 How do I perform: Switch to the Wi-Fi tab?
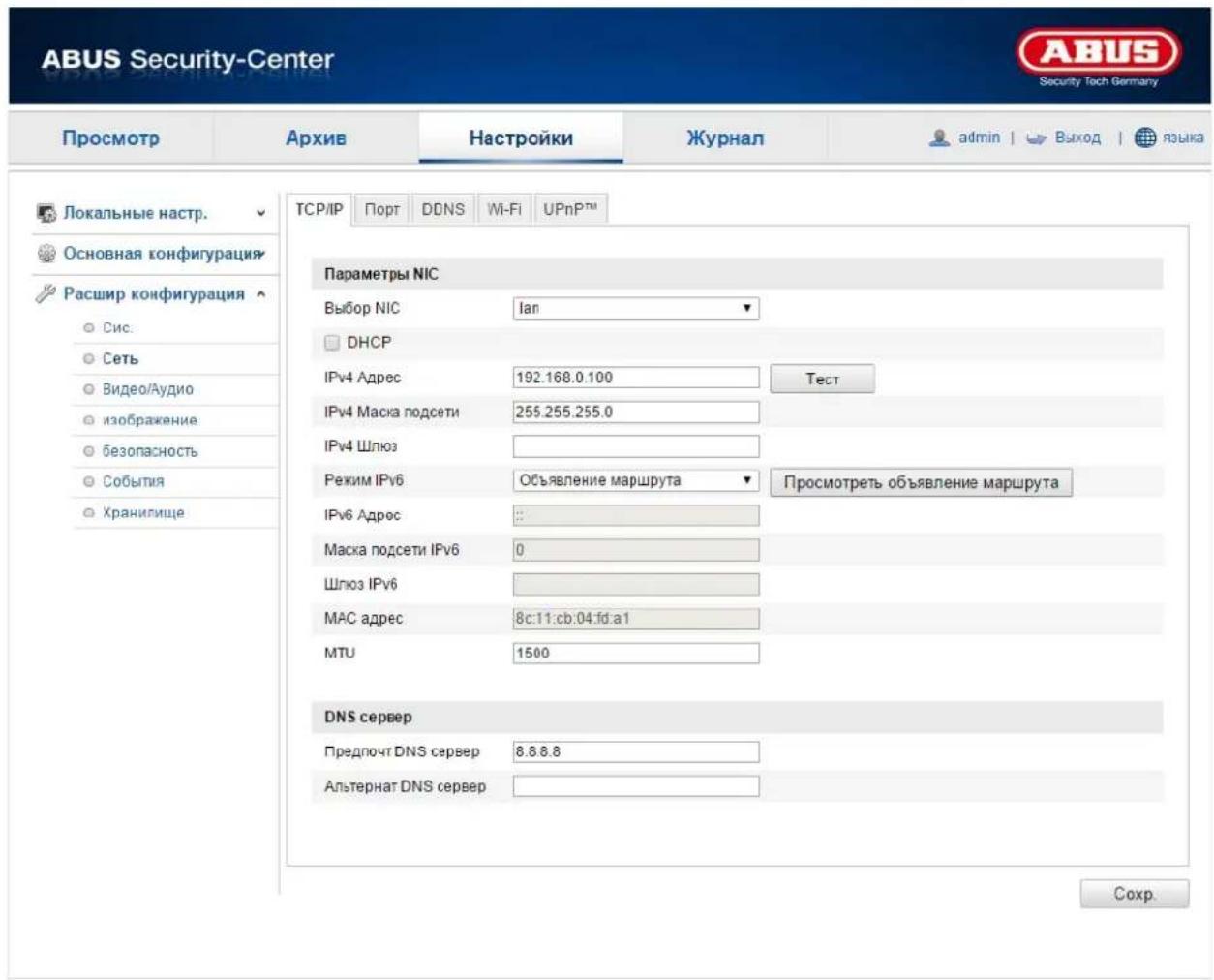504,209
